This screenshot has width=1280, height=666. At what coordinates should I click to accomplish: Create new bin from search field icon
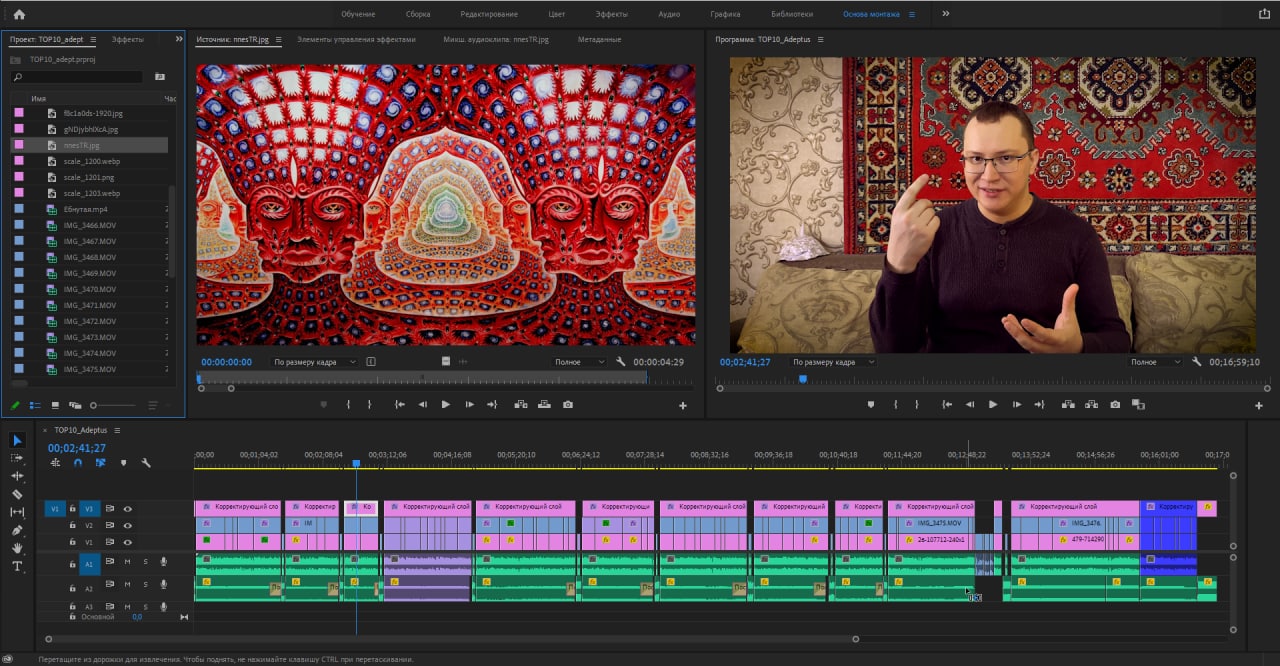159,77
